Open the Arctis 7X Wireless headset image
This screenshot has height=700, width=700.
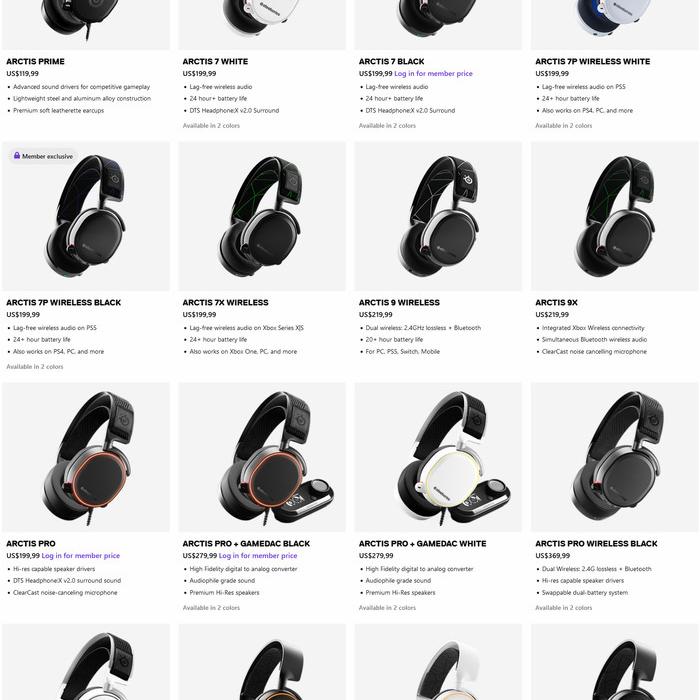[x=262, y=217]
